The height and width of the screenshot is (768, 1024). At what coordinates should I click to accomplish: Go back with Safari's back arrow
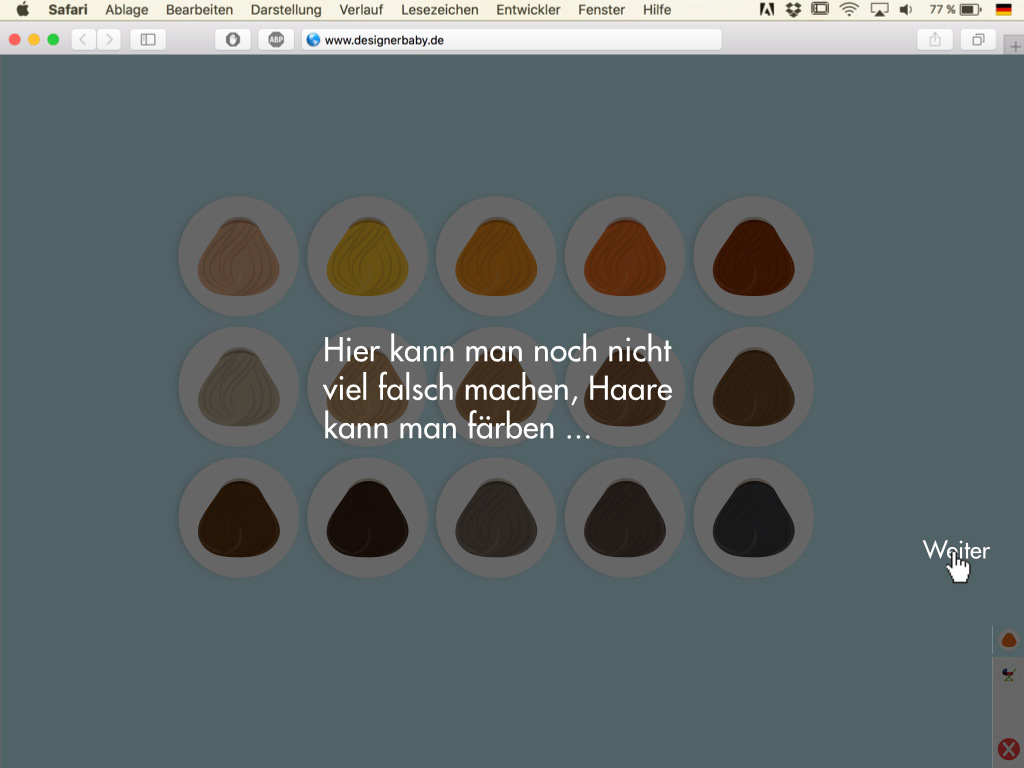point(83,40)
